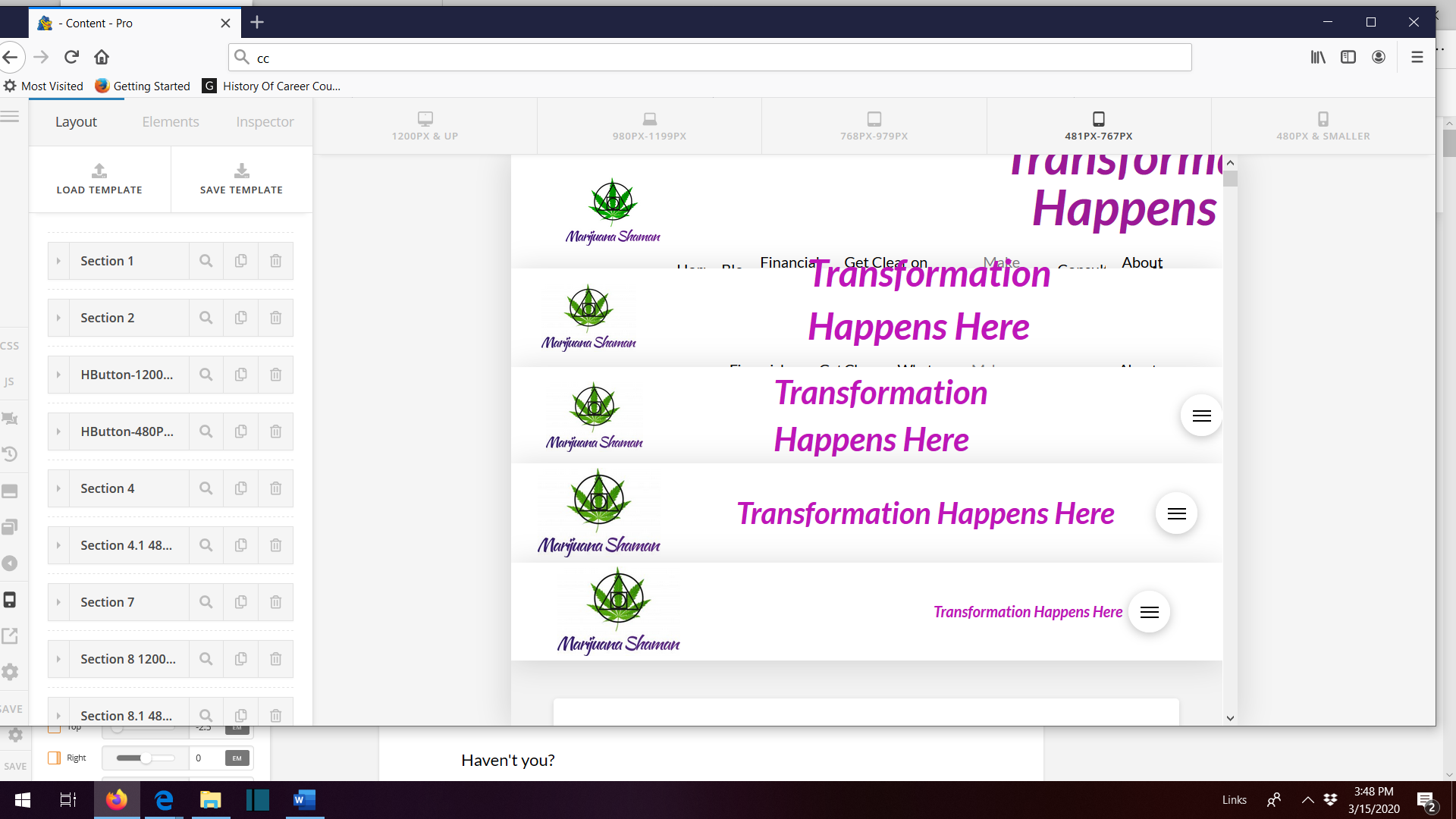1456x819 pixels.
Task: Inspect Section 1 with magnifier icon
Action: pyautogui.click(x=206, y=261)
